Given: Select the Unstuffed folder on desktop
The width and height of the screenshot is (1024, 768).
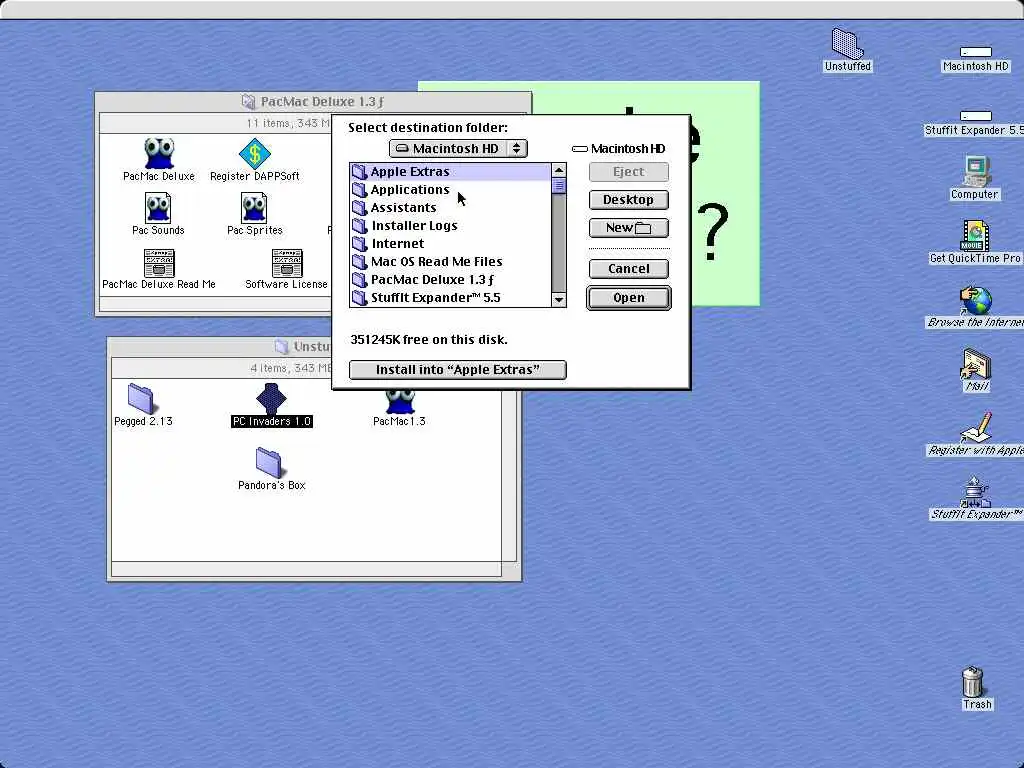Looking at the screenshot, I should click(x=847, y=43).
